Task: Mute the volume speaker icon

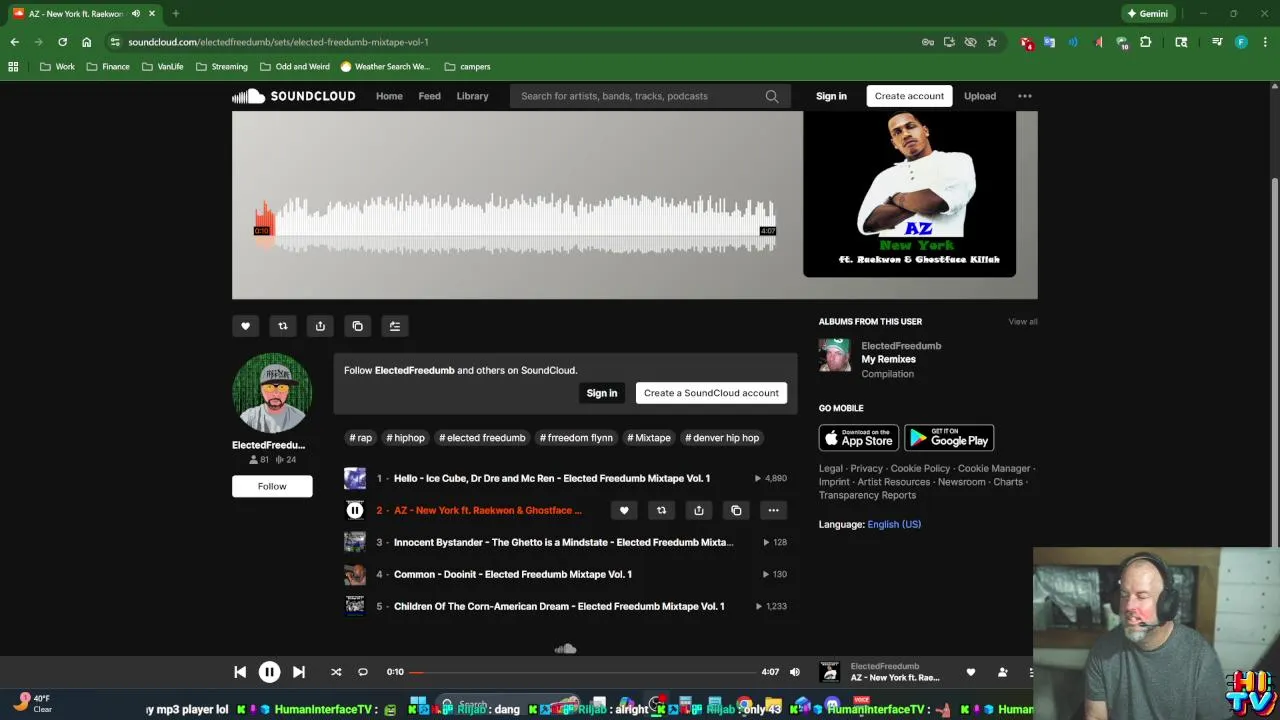Action: point(795,672)
